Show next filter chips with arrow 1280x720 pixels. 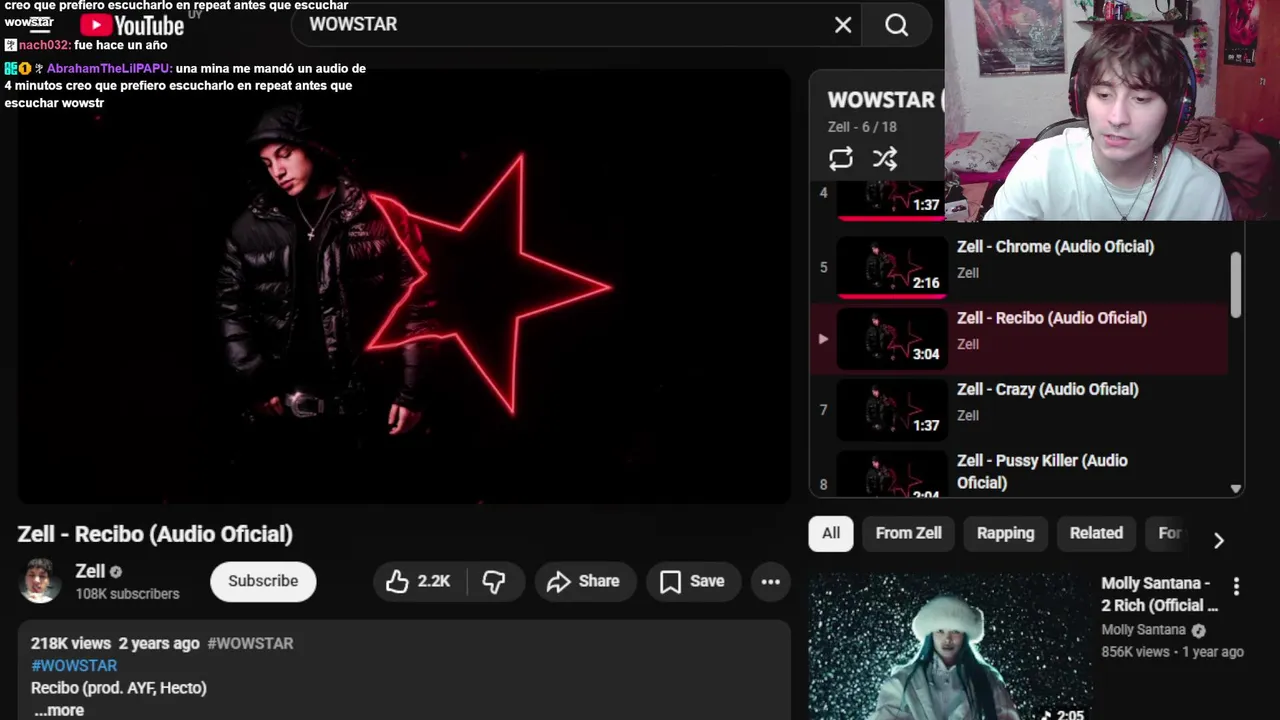(x=1218, y=540)
